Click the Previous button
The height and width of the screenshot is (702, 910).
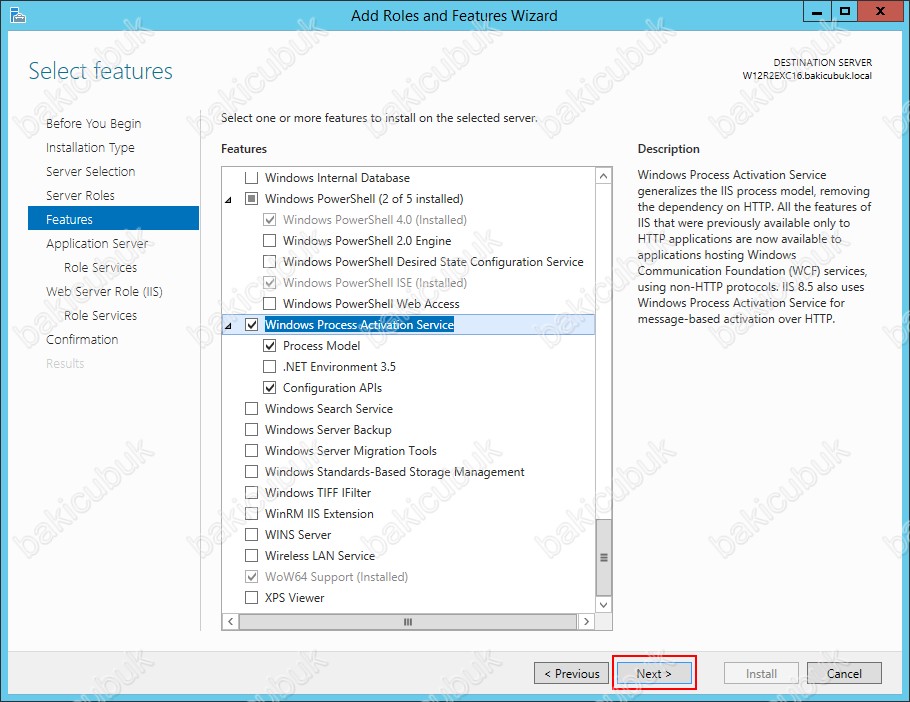(x=571, y=674)
